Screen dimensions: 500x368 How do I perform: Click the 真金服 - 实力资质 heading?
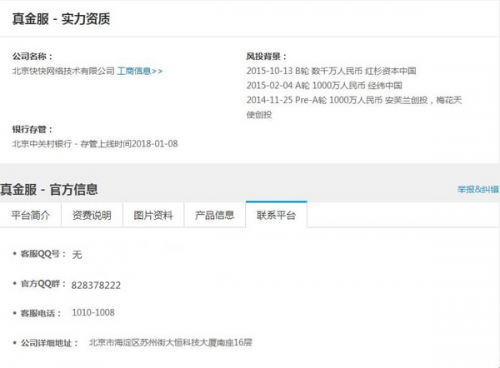(61, 19)
